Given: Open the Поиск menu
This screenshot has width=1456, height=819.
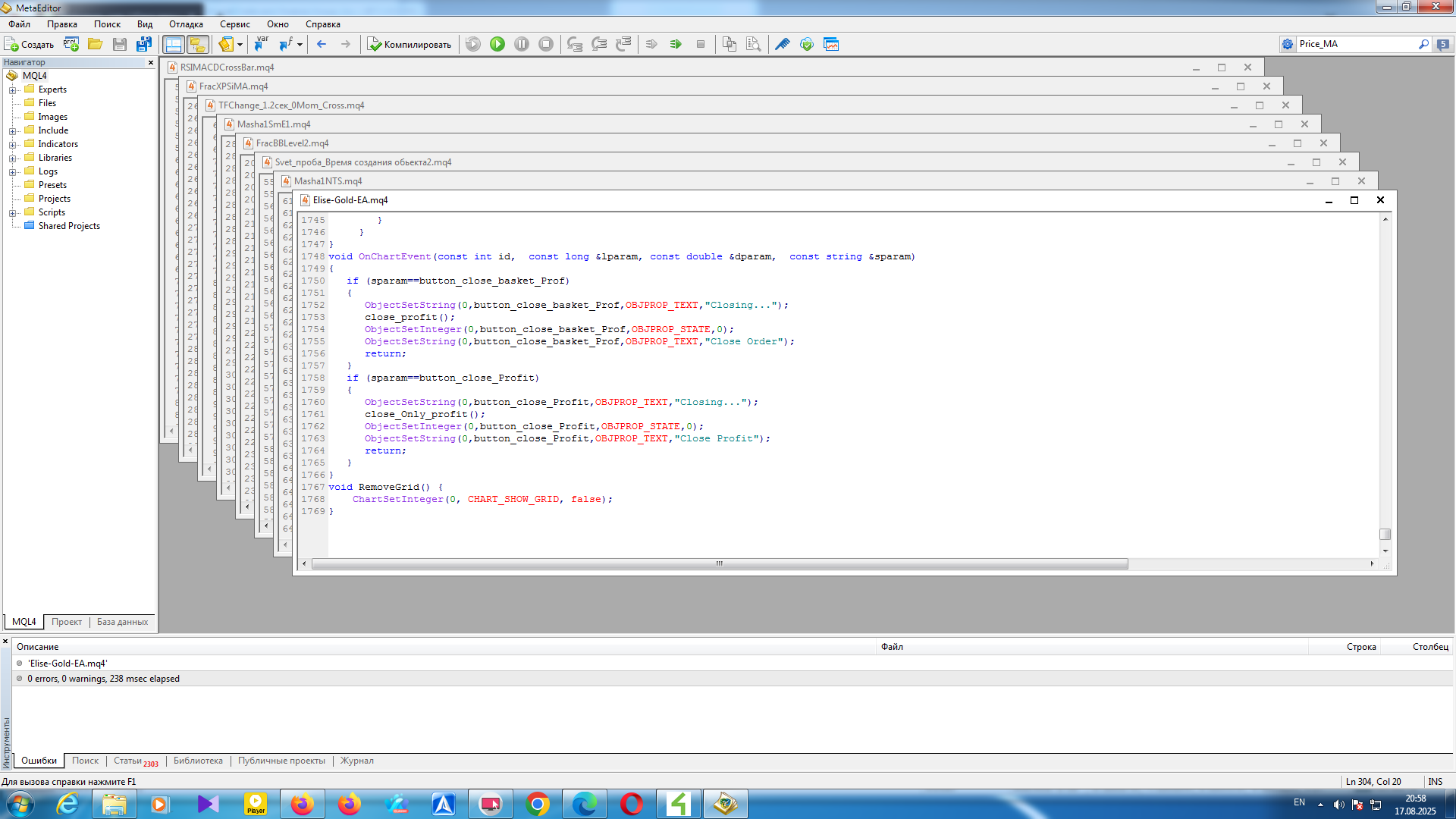Looking at the screenshot, I should (107, 24).
